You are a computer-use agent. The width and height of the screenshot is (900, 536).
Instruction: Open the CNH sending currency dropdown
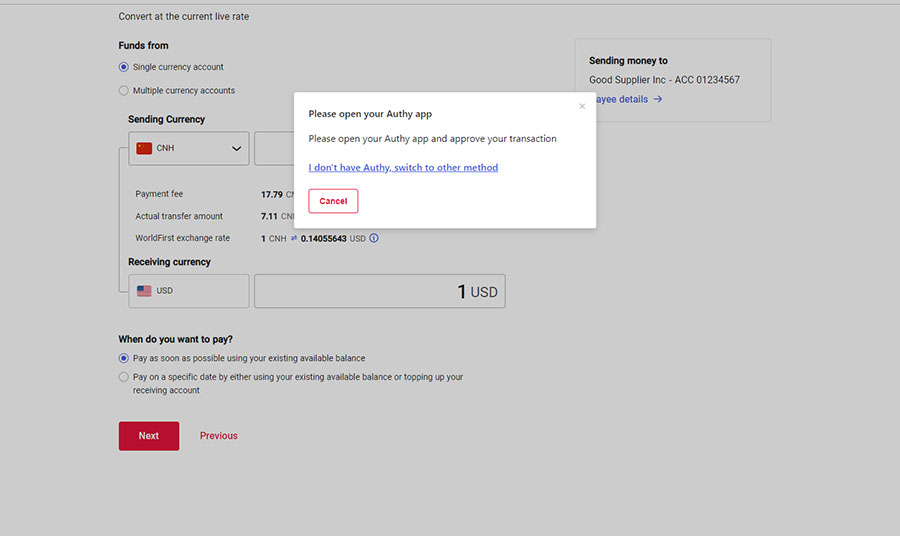(x=188, y=148)
